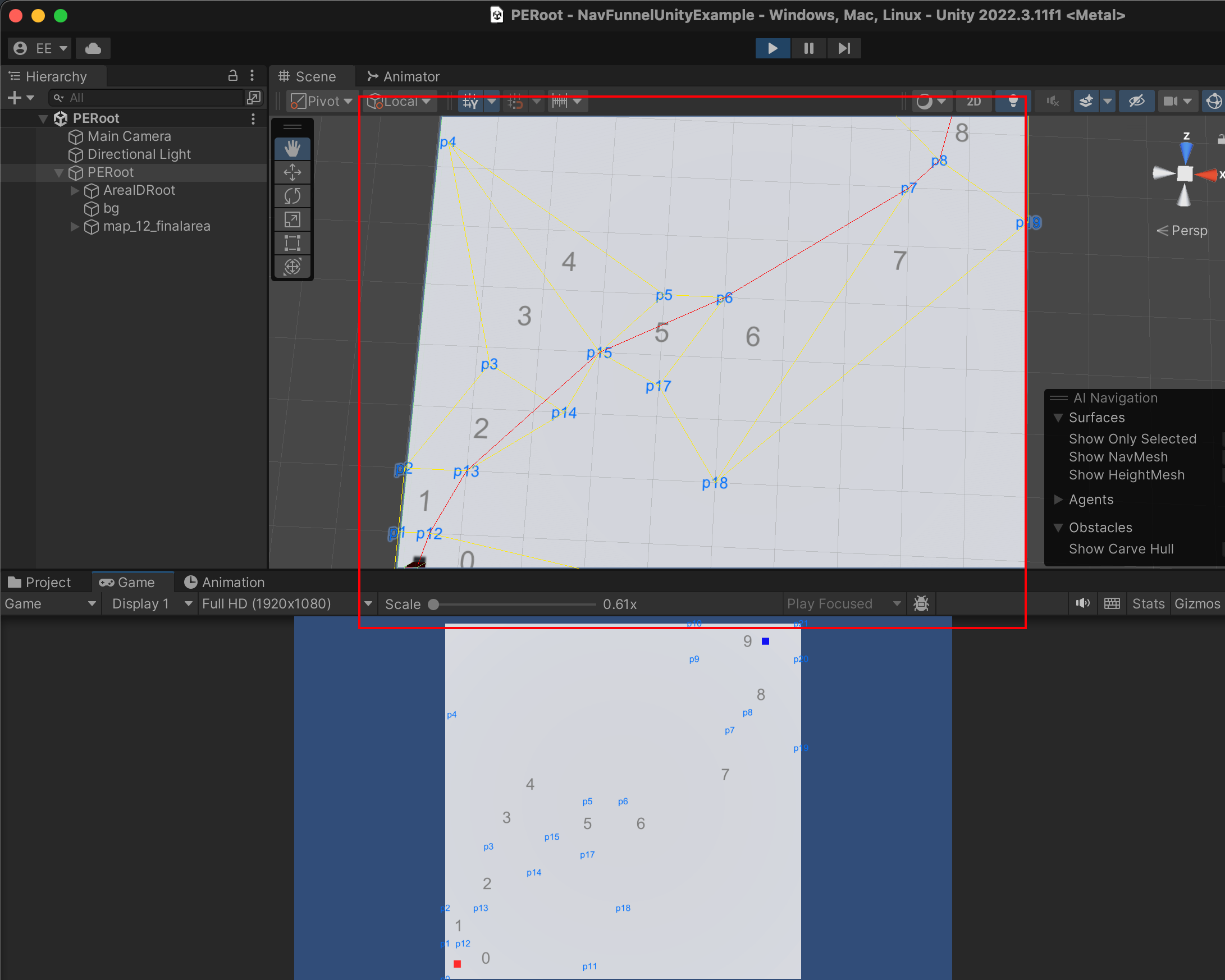Open the Game view mode dropdown

50,604
